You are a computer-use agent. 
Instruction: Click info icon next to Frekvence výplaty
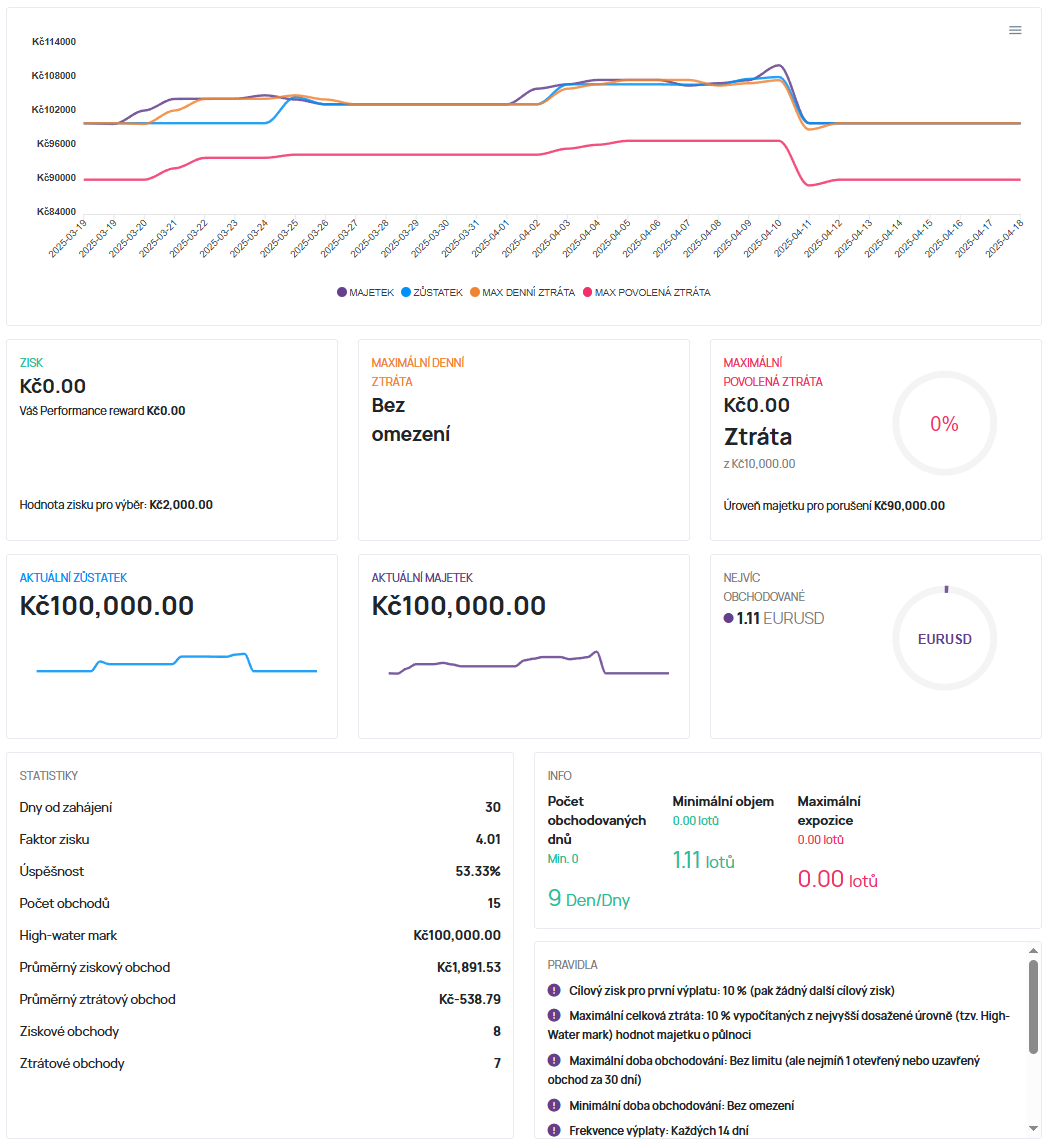pyautogui.click(x=554, y=1130)
